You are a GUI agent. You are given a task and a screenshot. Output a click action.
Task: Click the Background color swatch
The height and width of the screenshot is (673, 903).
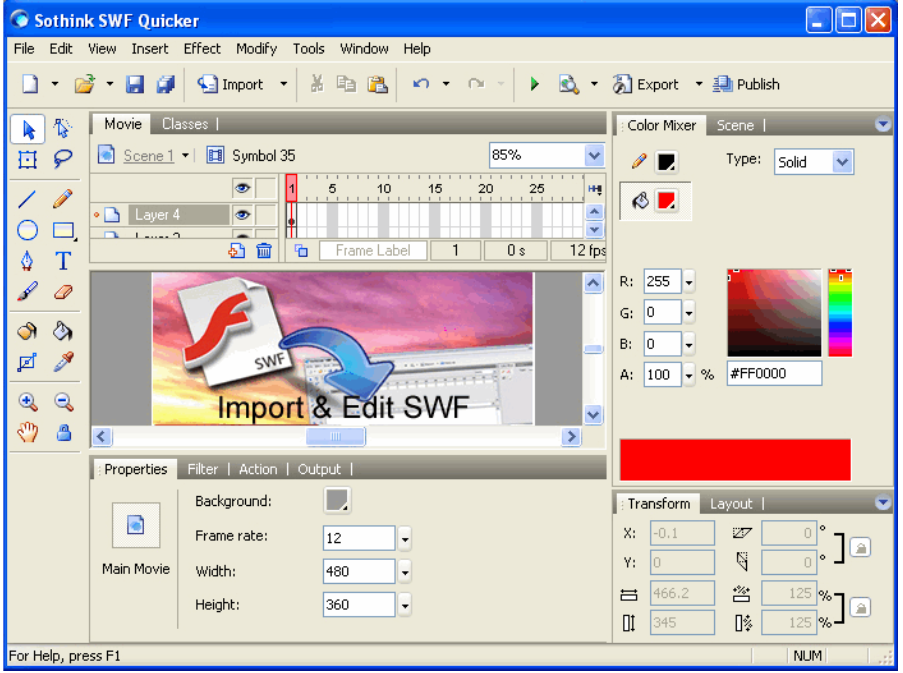coord(337,500)
